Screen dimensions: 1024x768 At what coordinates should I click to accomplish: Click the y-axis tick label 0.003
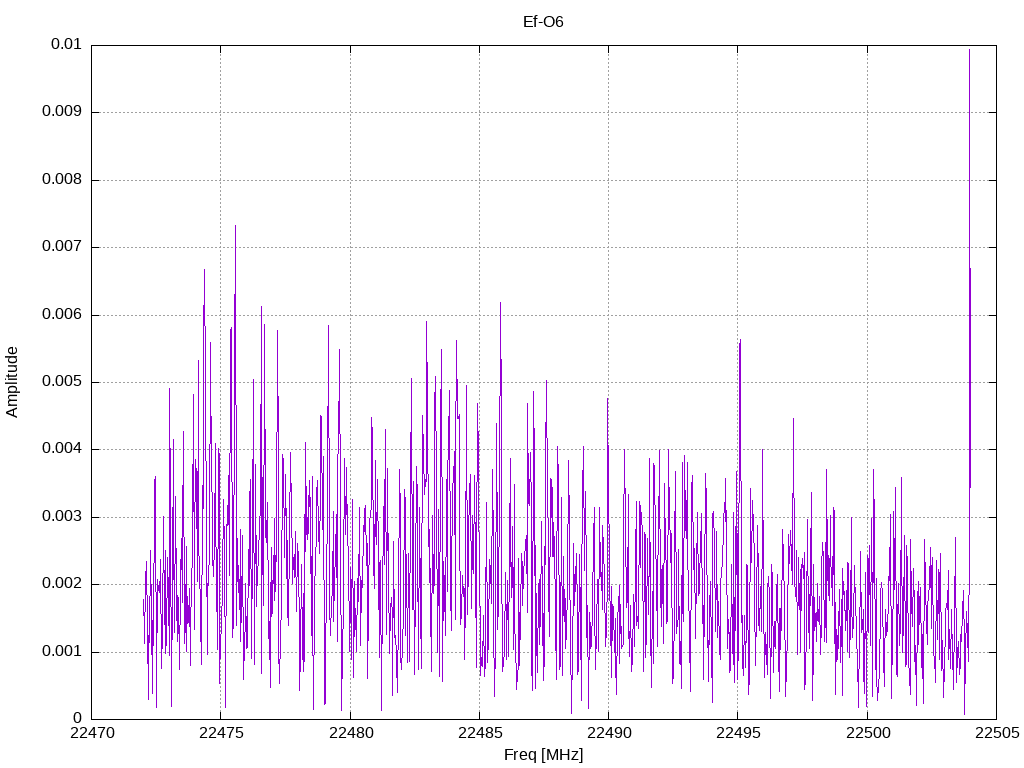[x=62, y=517]
